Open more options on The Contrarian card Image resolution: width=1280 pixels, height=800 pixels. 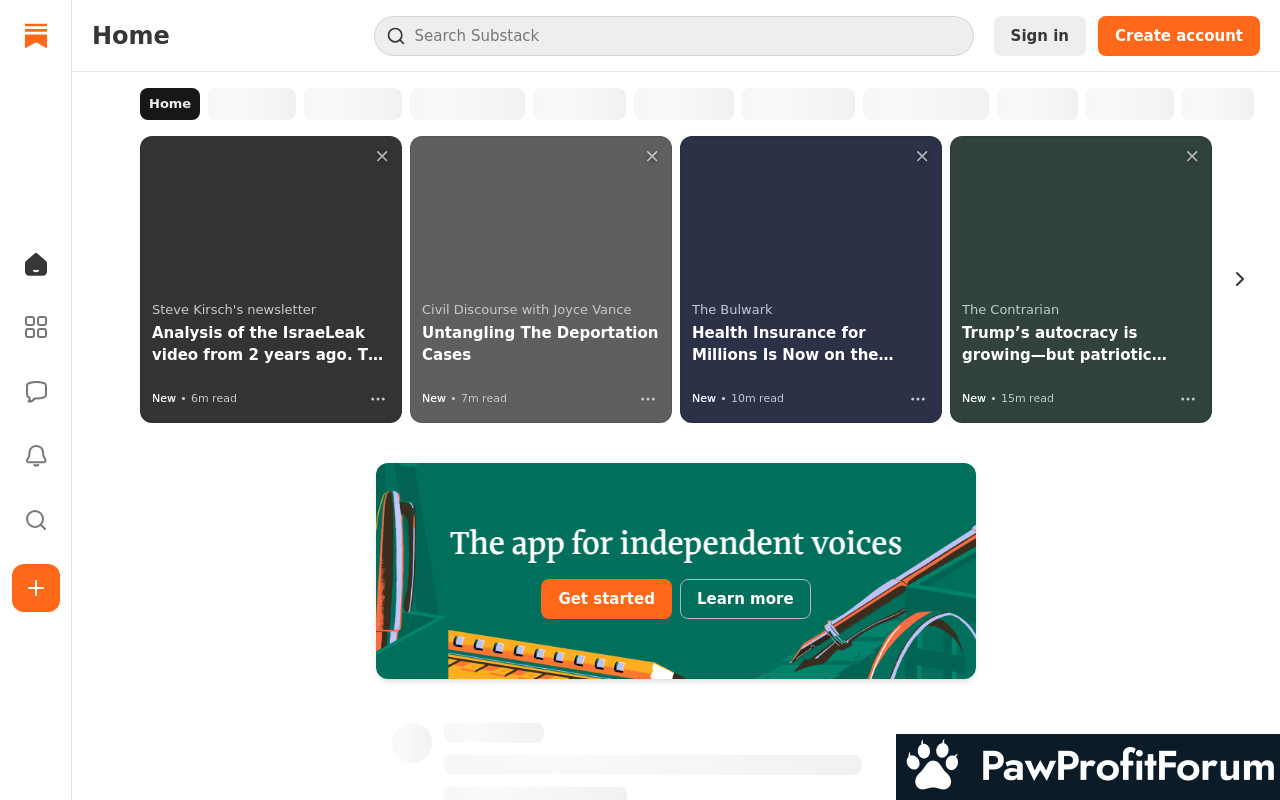click(1188, 399)
